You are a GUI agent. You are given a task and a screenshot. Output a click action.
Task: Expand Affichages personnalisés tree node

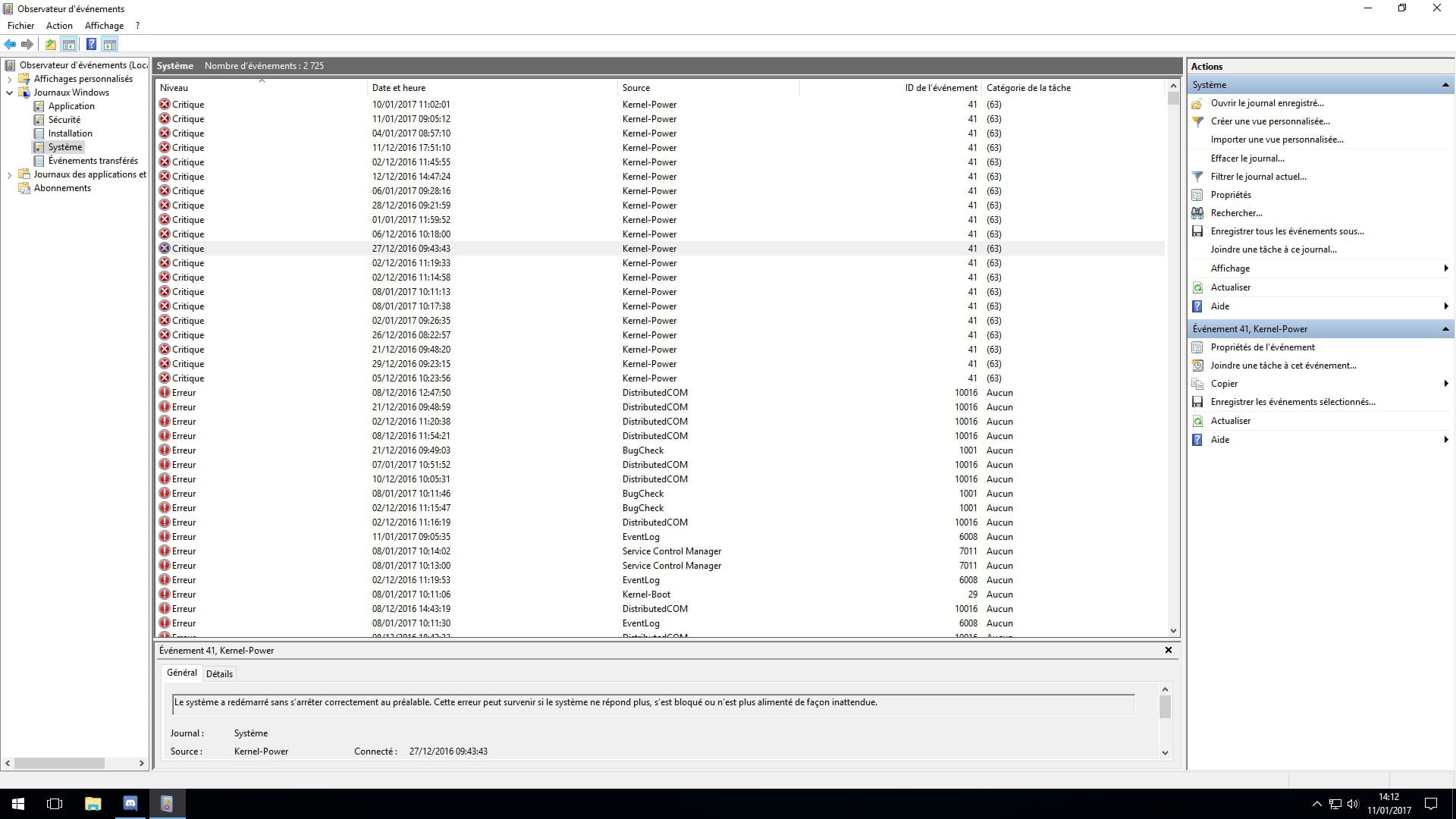click(9, 79)
